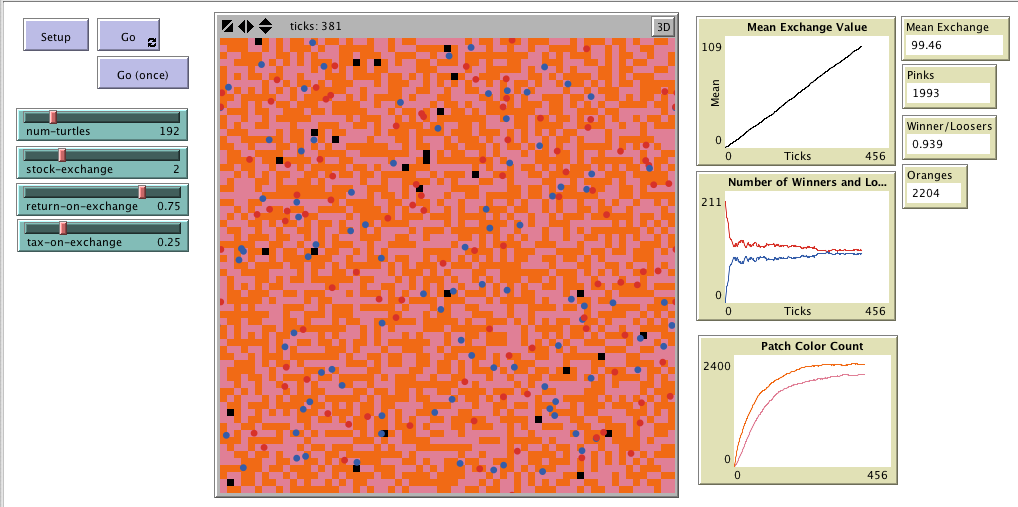Click the Pinks monitor showing 1993

coord(947,93)
